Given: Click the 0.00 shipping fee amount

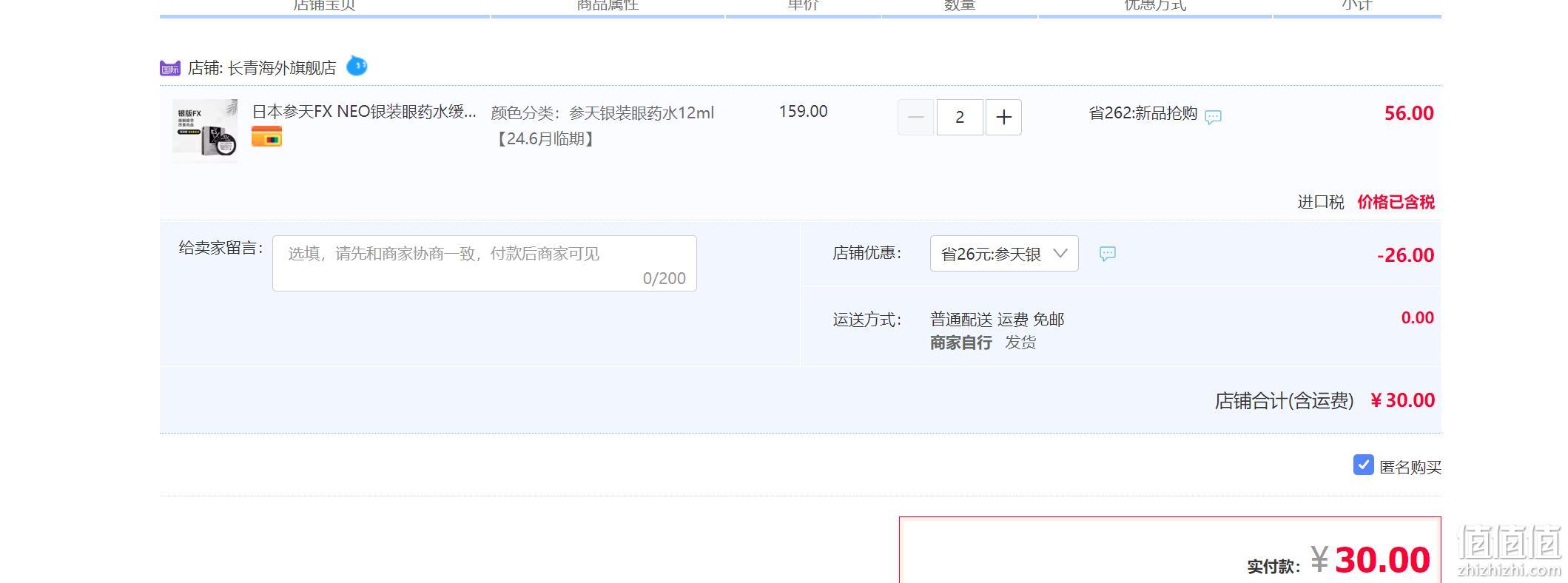Looking at the screenshot, I should (x=1417, y=318).
